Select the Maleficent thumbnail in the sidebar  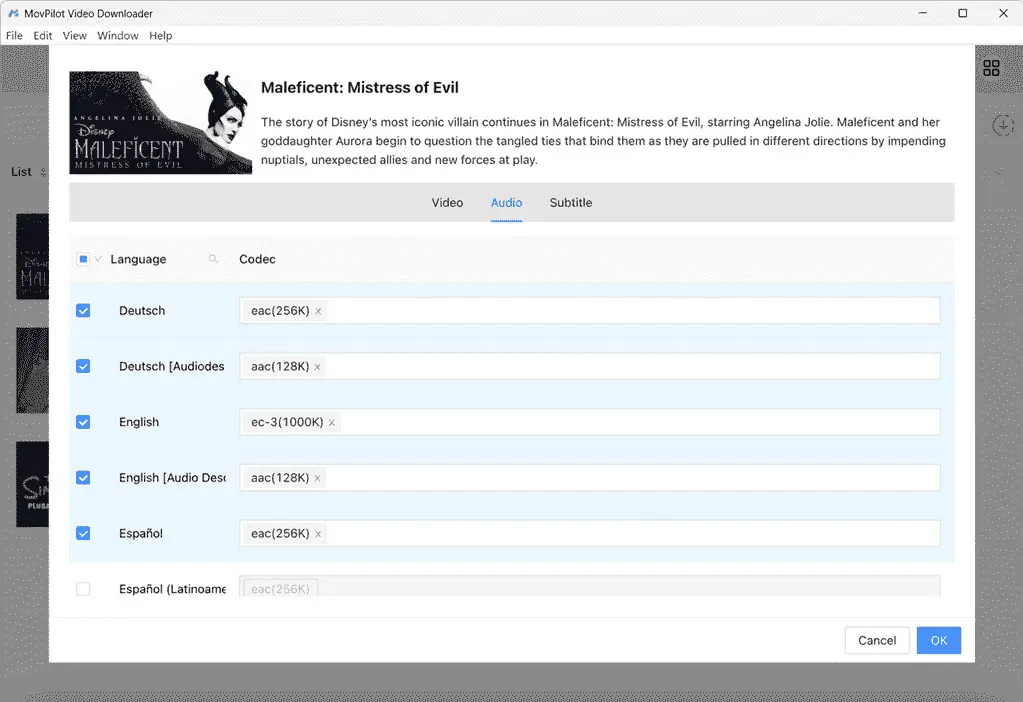pos(33,256)
